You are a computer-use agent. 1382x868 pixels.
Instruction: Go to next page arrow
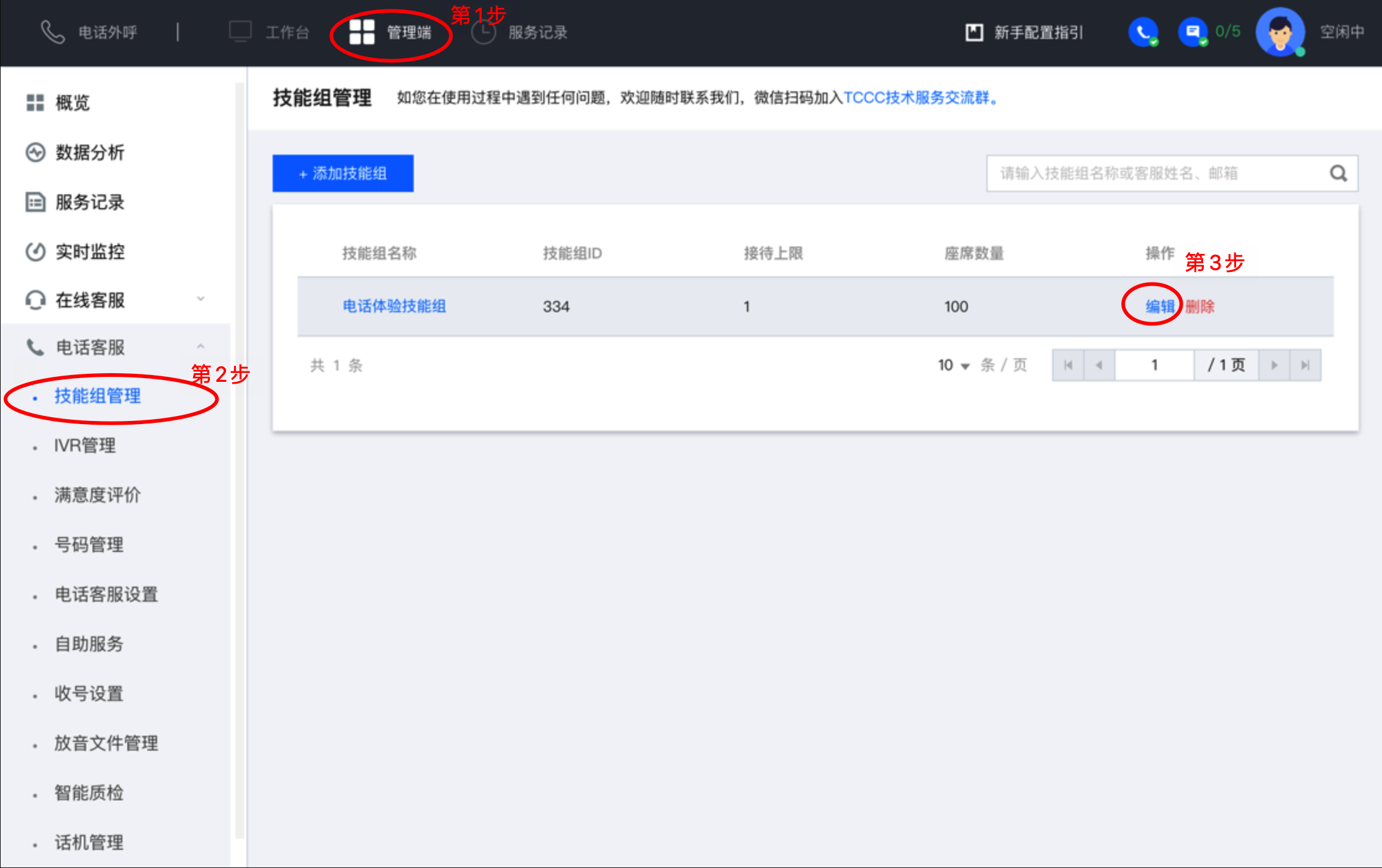point(1274,365)
